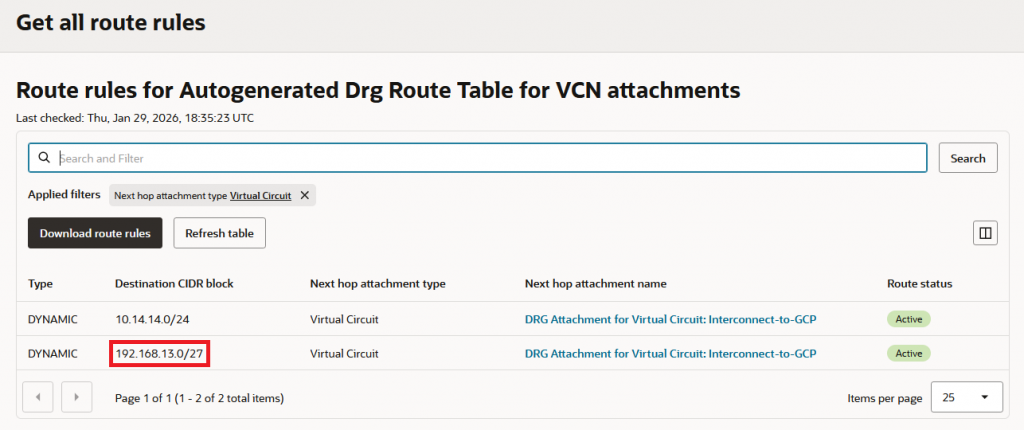
Task: Click the magnifier icon in the search field
Action: pos(43,158)
